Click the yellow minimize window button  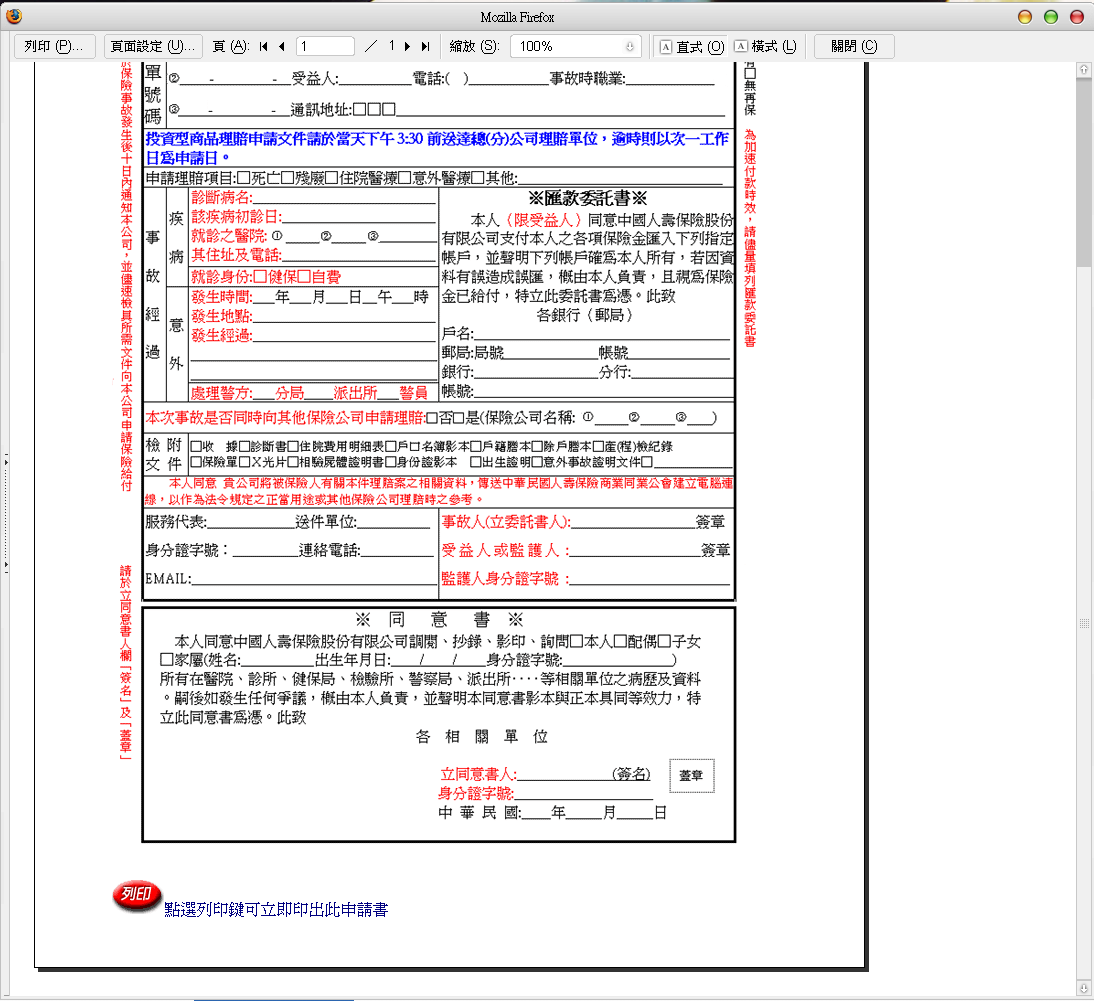pos(1024,17)
